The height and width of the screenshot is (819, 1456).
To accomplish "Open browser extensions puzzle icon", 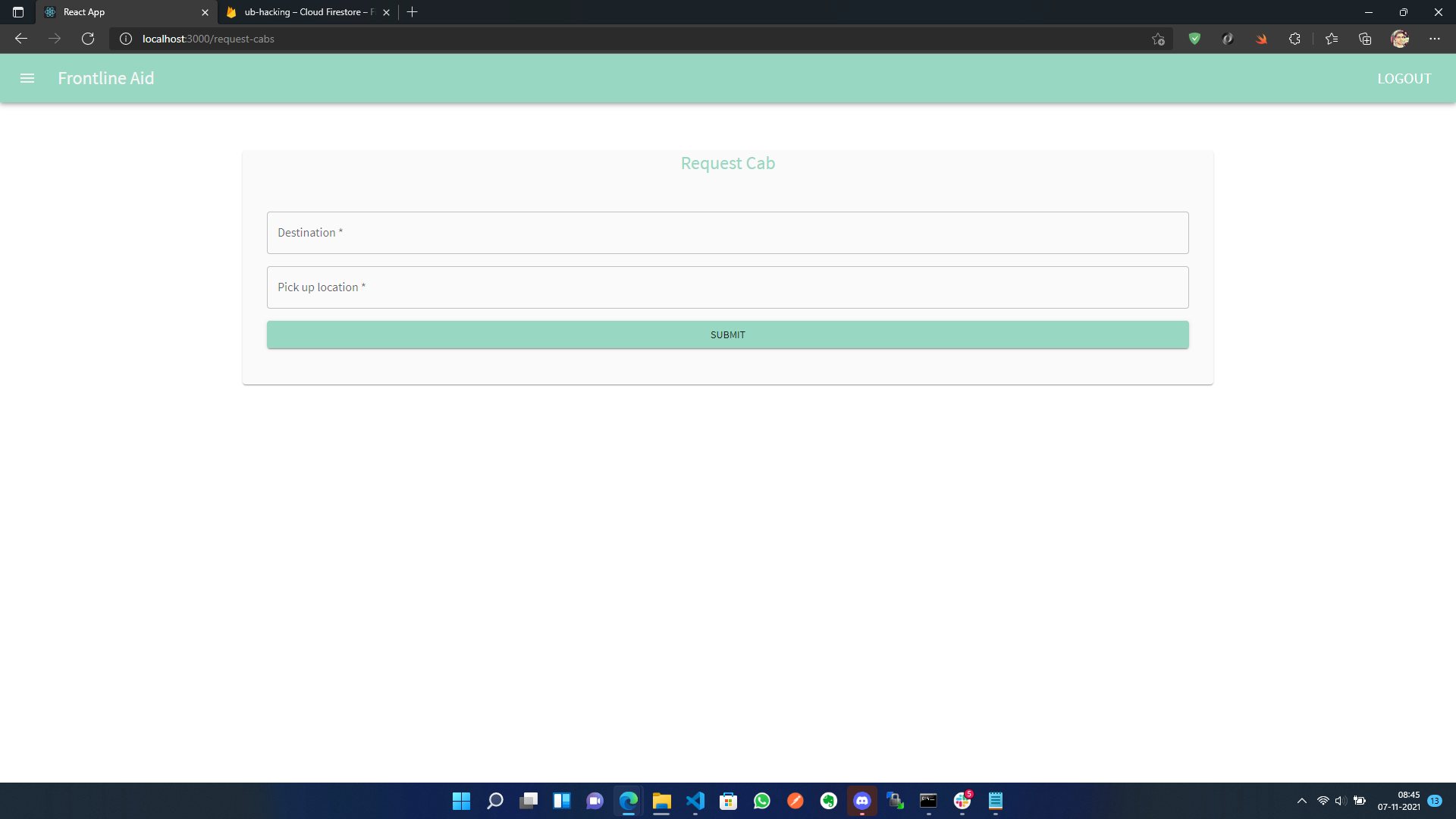I will point(1294,39).
